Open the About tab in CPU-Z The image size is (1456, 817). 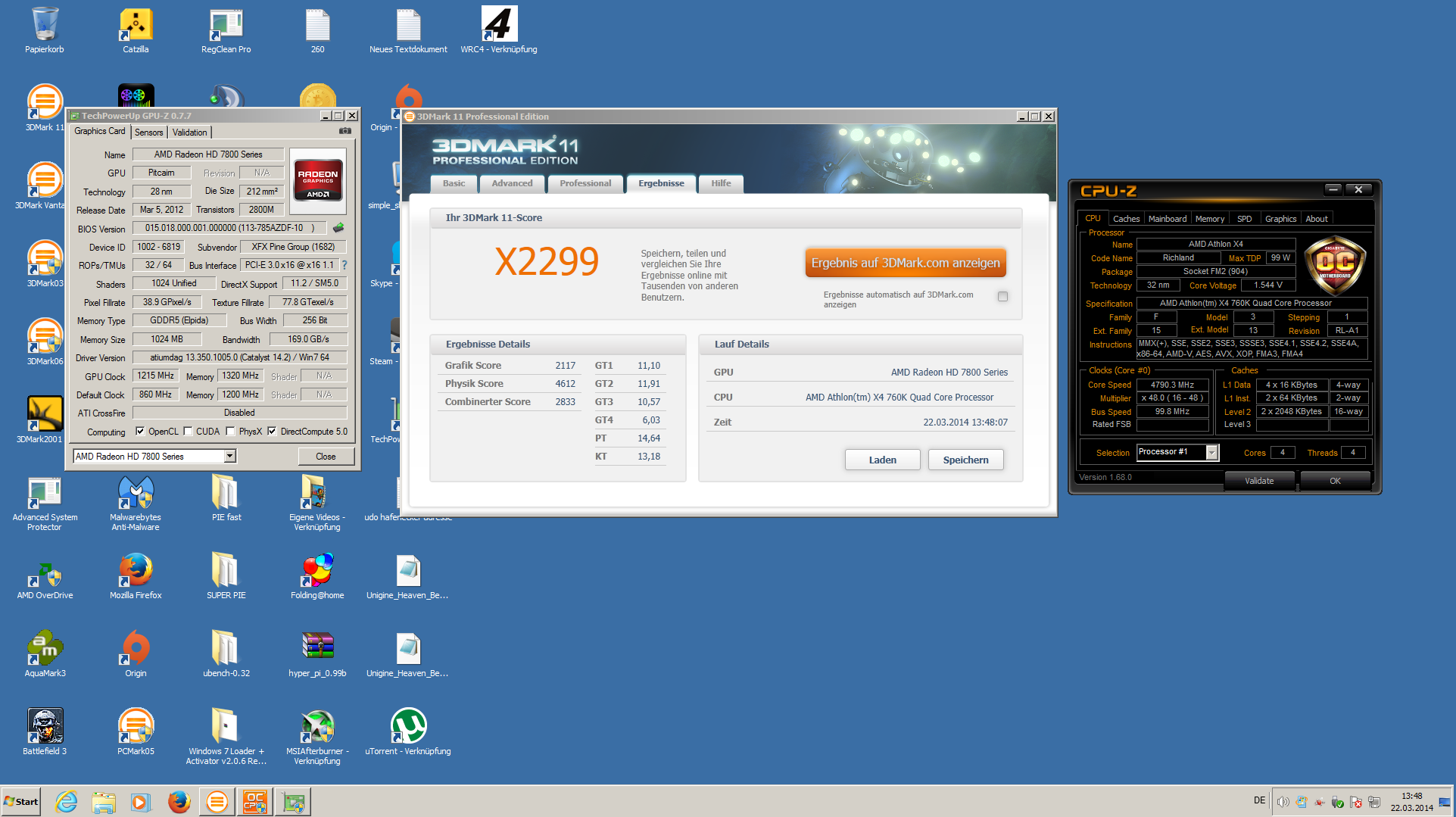(x=1317, y=219)
